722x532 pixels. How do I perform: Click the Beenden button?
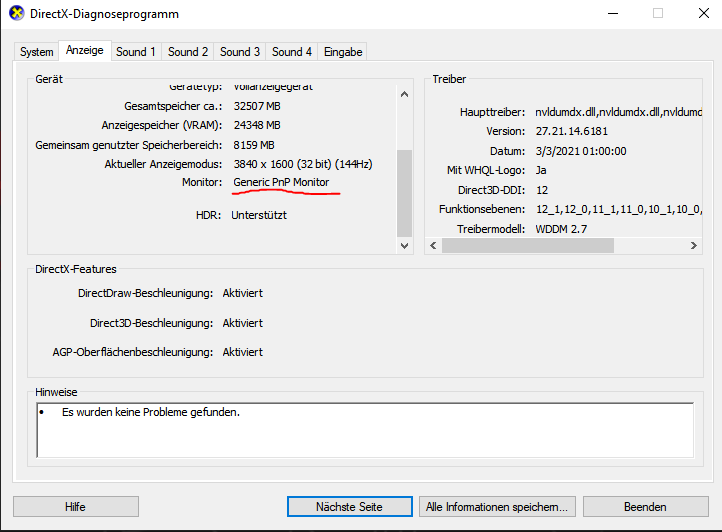[x=646, y=507]
